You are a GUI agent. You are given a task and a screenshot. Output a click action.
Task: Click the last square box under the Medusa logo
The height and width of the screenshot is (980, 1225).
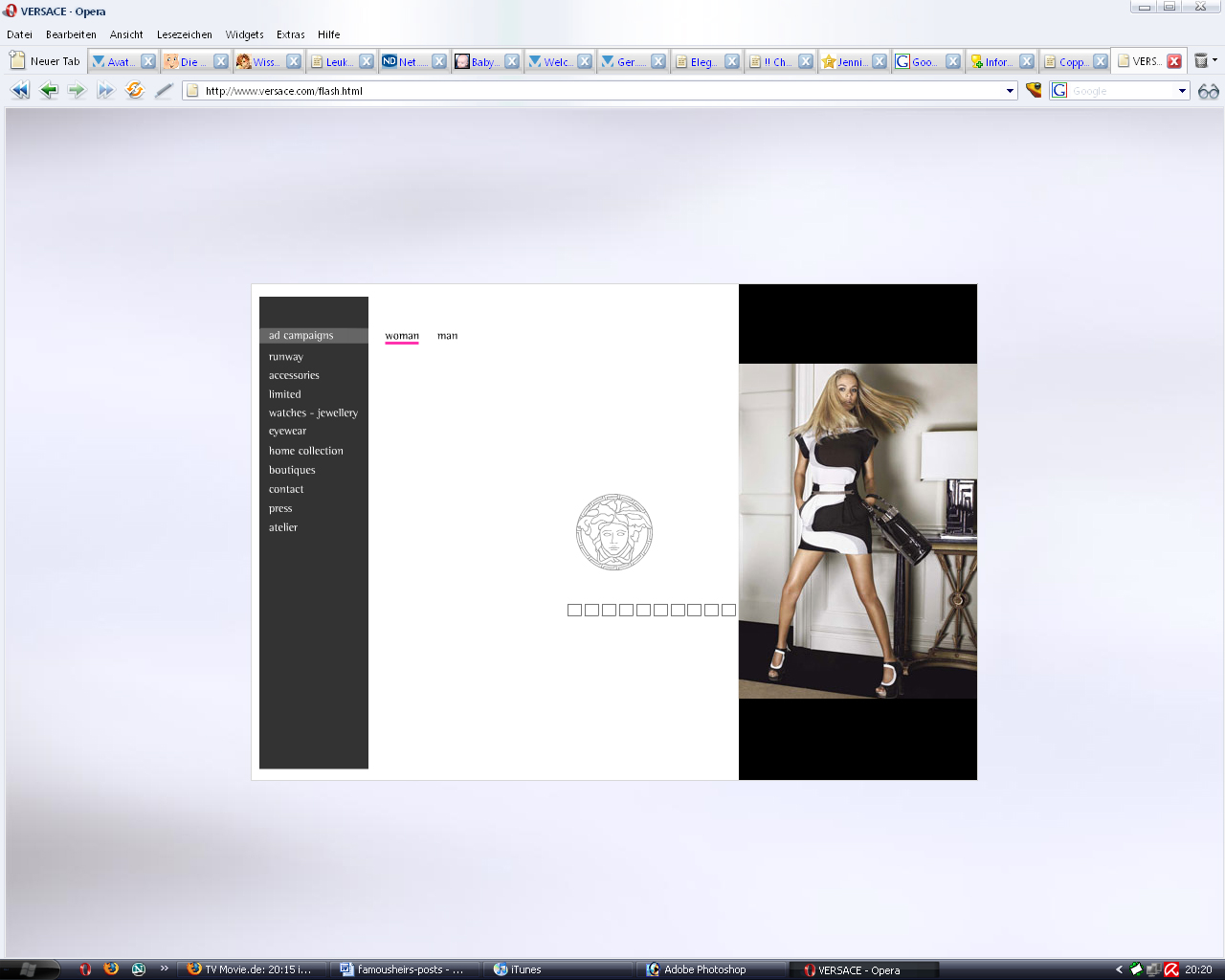tap(728, 610)
